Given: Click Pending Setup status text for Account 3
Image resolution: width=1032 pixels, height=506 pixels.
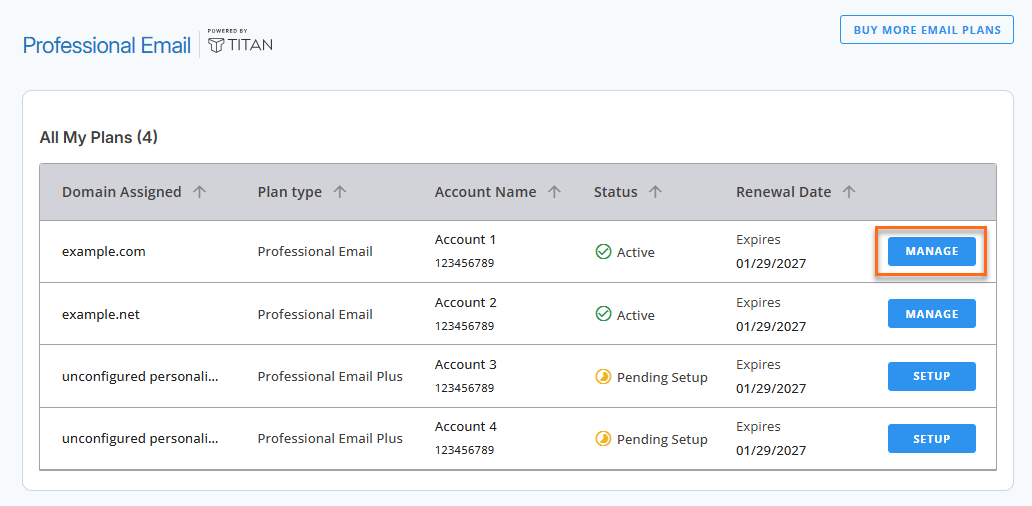Looking at the screenshot, I should [662, 378].
